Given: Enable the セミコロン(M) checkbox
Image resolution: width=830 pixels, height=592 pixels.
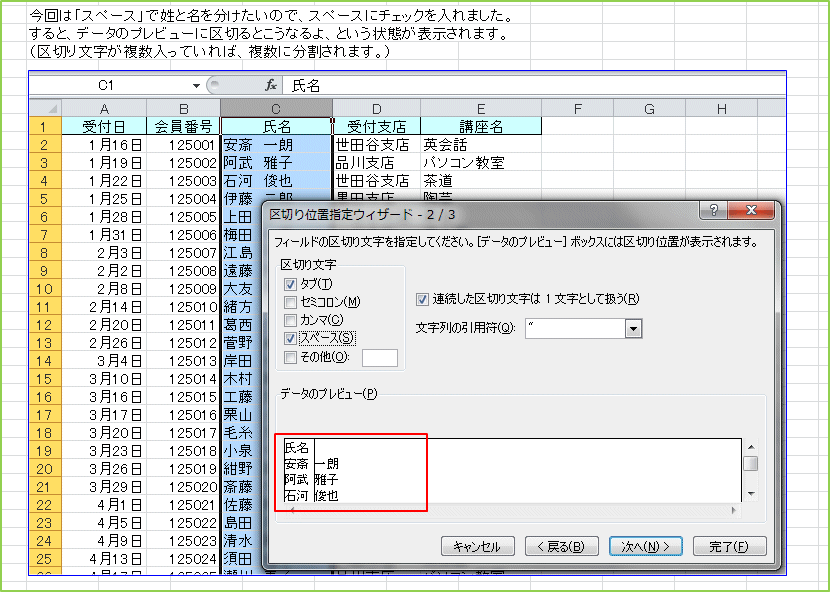Looking at the screenshot, I should click(x=290, y=302).
